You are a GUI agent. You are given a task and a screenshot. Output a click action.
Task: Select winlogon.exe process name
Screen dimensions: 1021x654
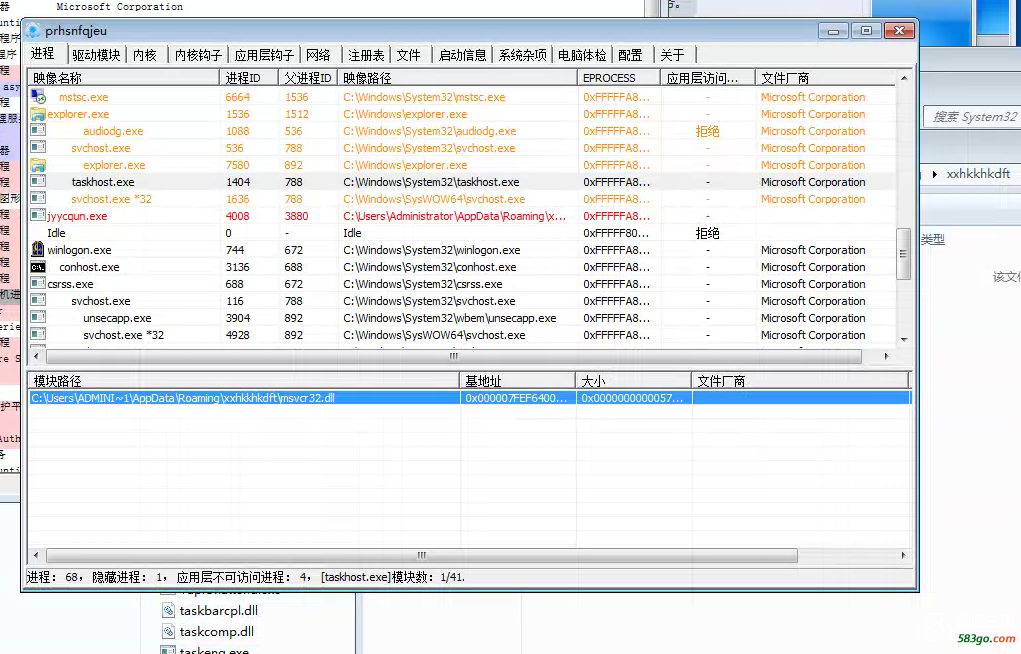point(79,249)
